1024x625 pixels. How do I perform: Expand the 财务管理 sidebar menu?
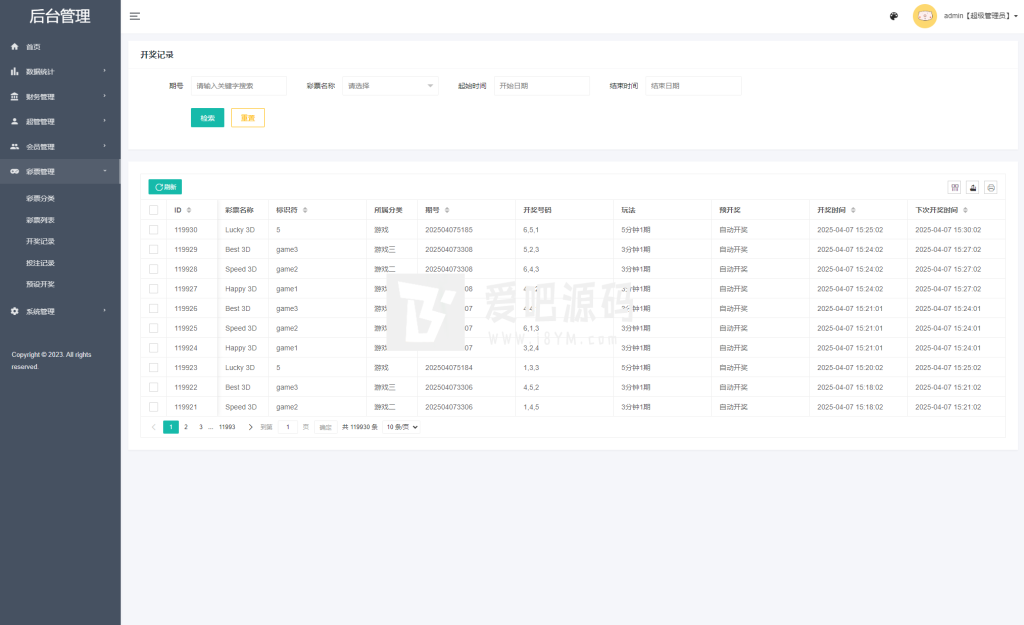pyautogui.click(x=60, y=97)
